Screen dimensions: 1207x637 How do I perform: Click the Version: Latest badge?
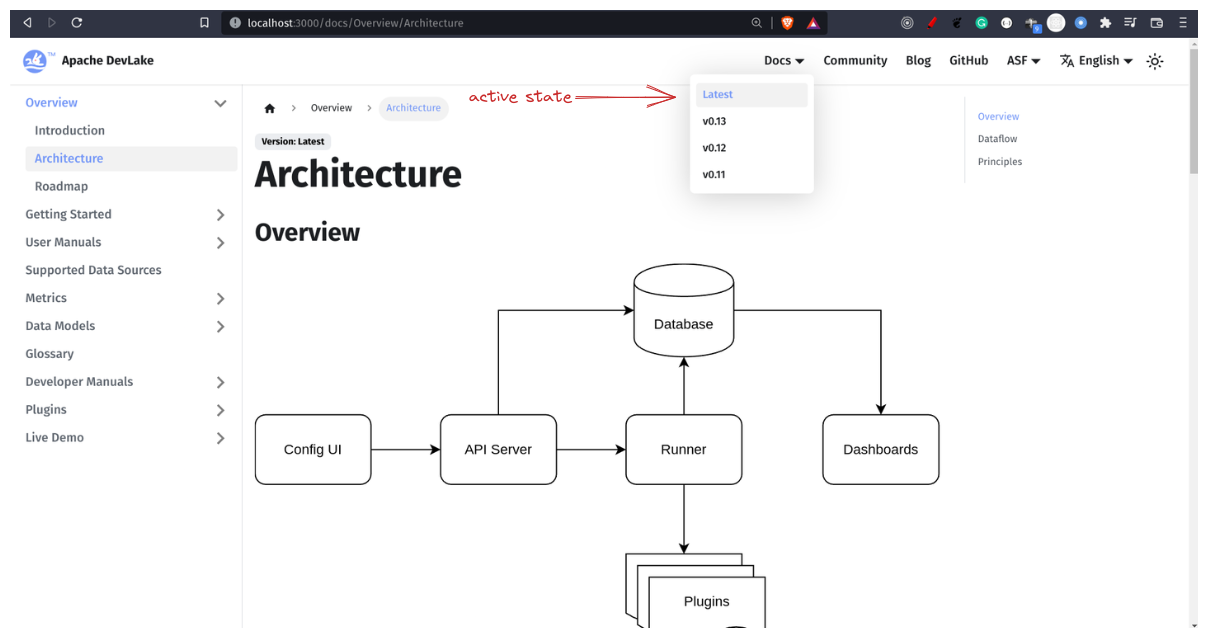click(x=293, y=142)
